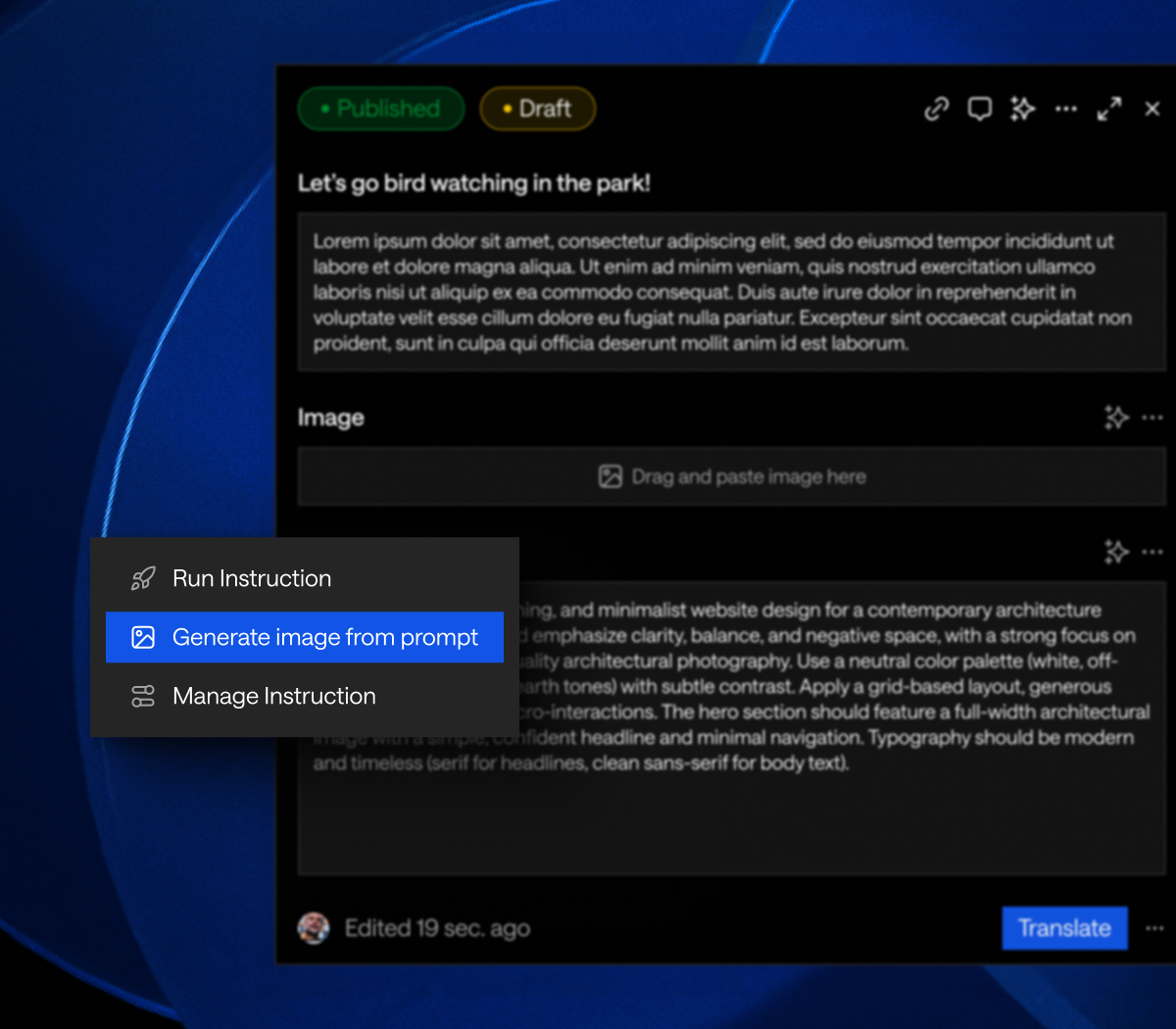Image resolution: width=1176 pixels, height=1029 pixels.
Task: Open more options next to Translate button
Action: click(1153, 927)
